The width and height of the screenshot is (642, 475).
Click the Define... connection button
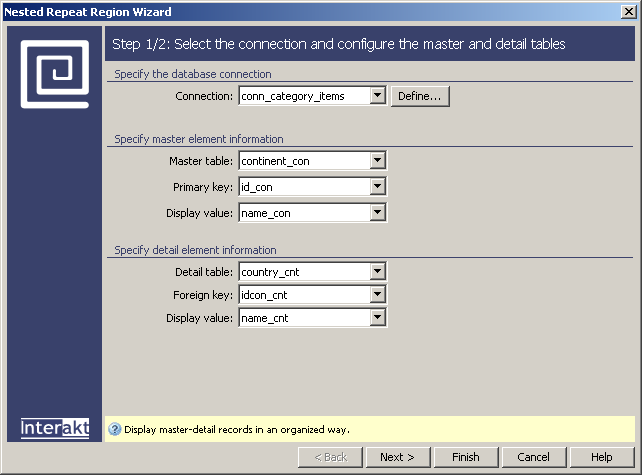[x=420, y=96]
